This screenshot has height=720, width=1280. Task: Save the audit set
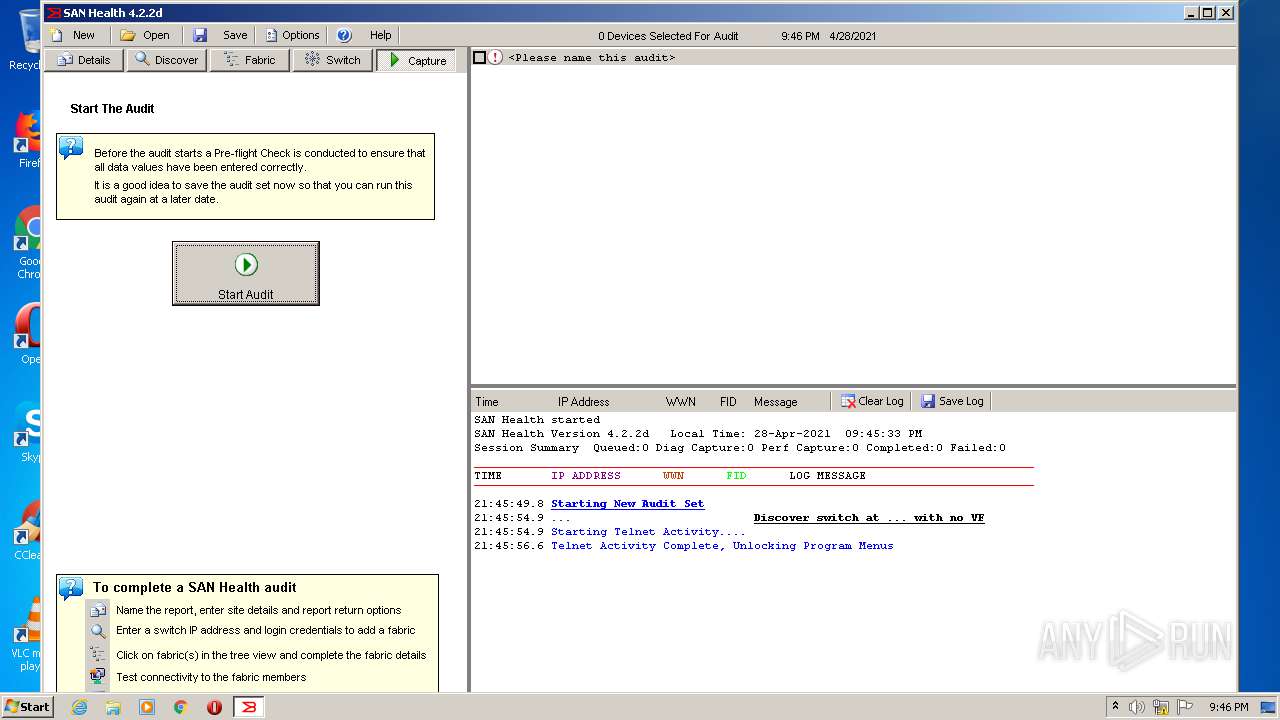222,35
